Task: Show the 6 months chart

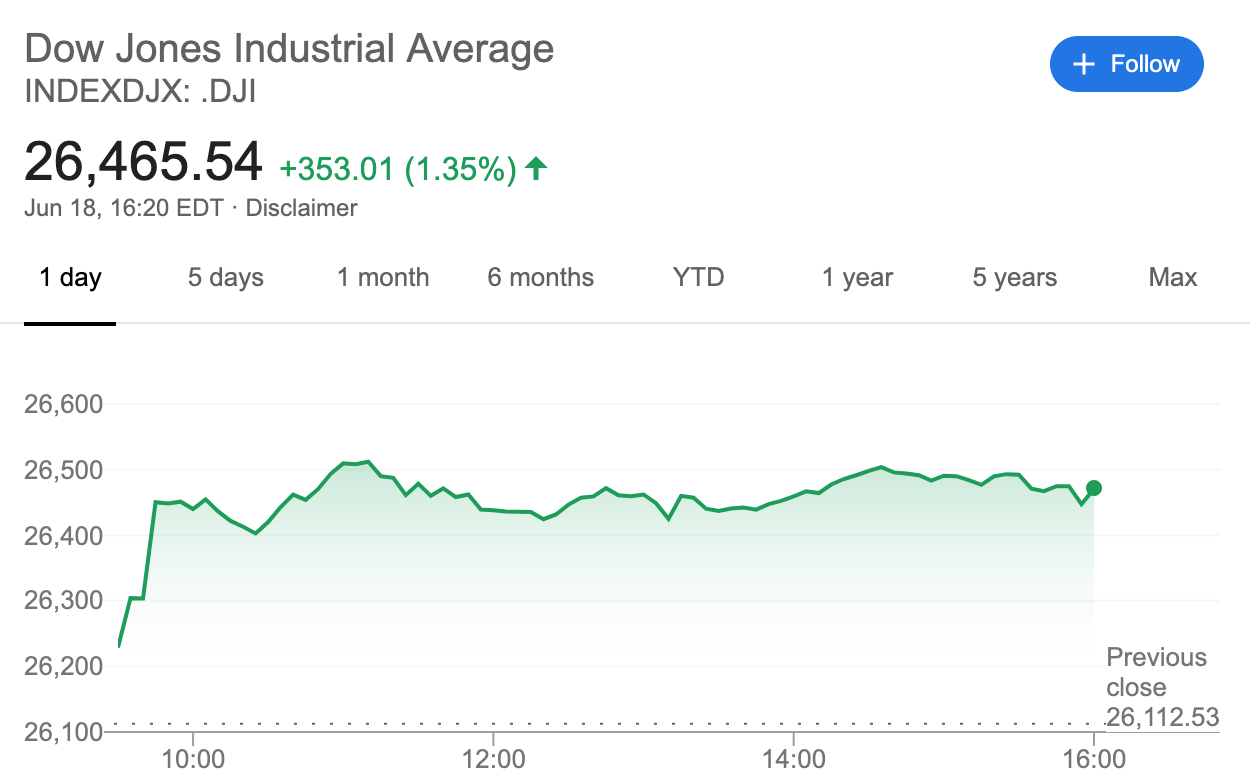Action: pos(540,277)
